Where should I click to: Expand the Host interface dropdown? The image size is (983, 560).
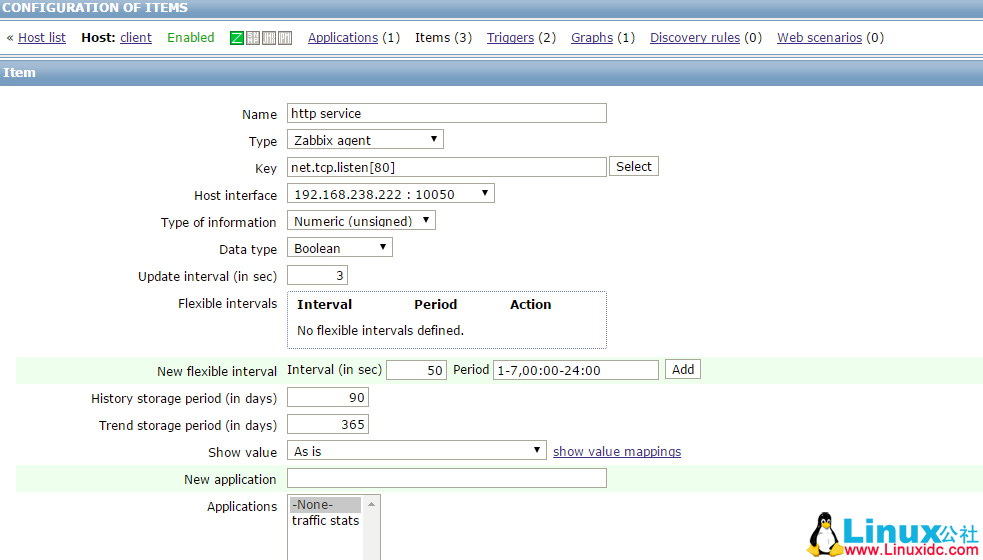(390, 194)
